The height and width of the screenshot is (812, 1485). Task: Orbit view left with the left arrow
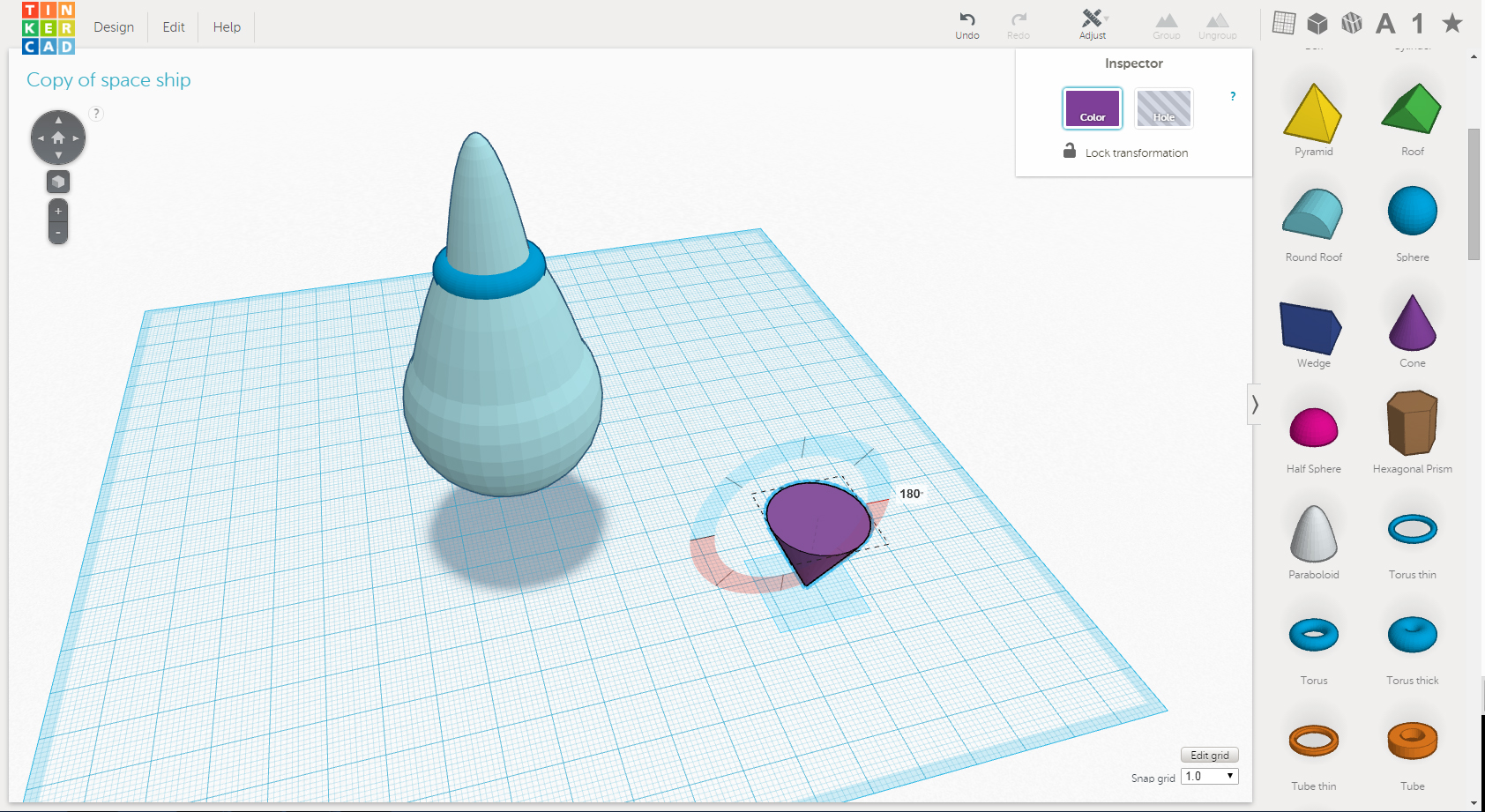(x=41, y=138)
